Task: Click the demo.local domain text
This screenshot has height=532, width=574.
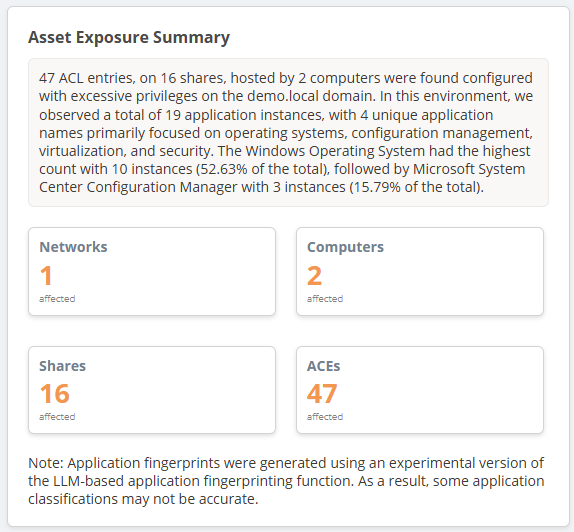Action: pos(310,96)
